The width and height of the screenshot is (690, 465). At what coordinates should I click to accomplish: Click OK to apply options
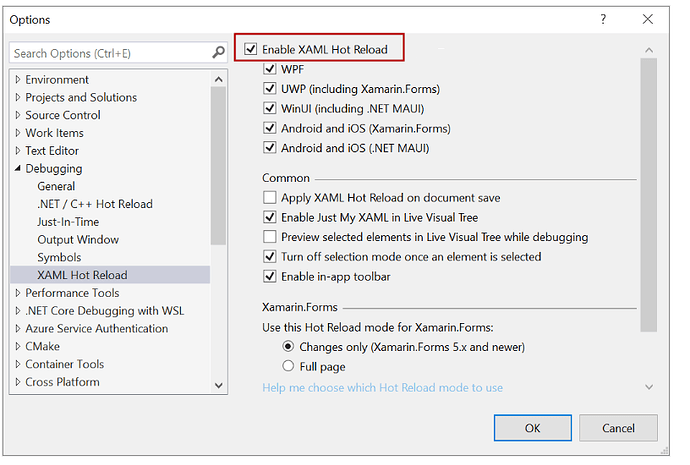[x=532, y=428]
